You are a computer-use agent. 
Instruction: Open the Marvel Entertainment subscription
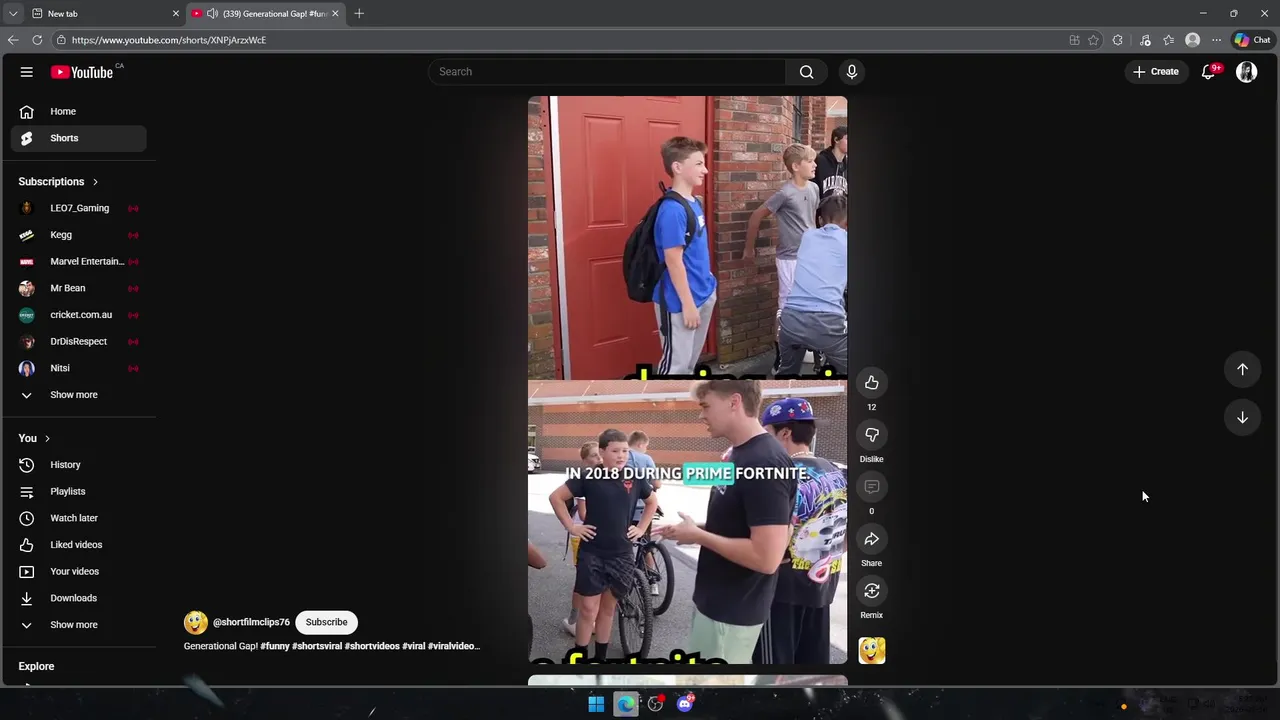click(x=78, y=262)
